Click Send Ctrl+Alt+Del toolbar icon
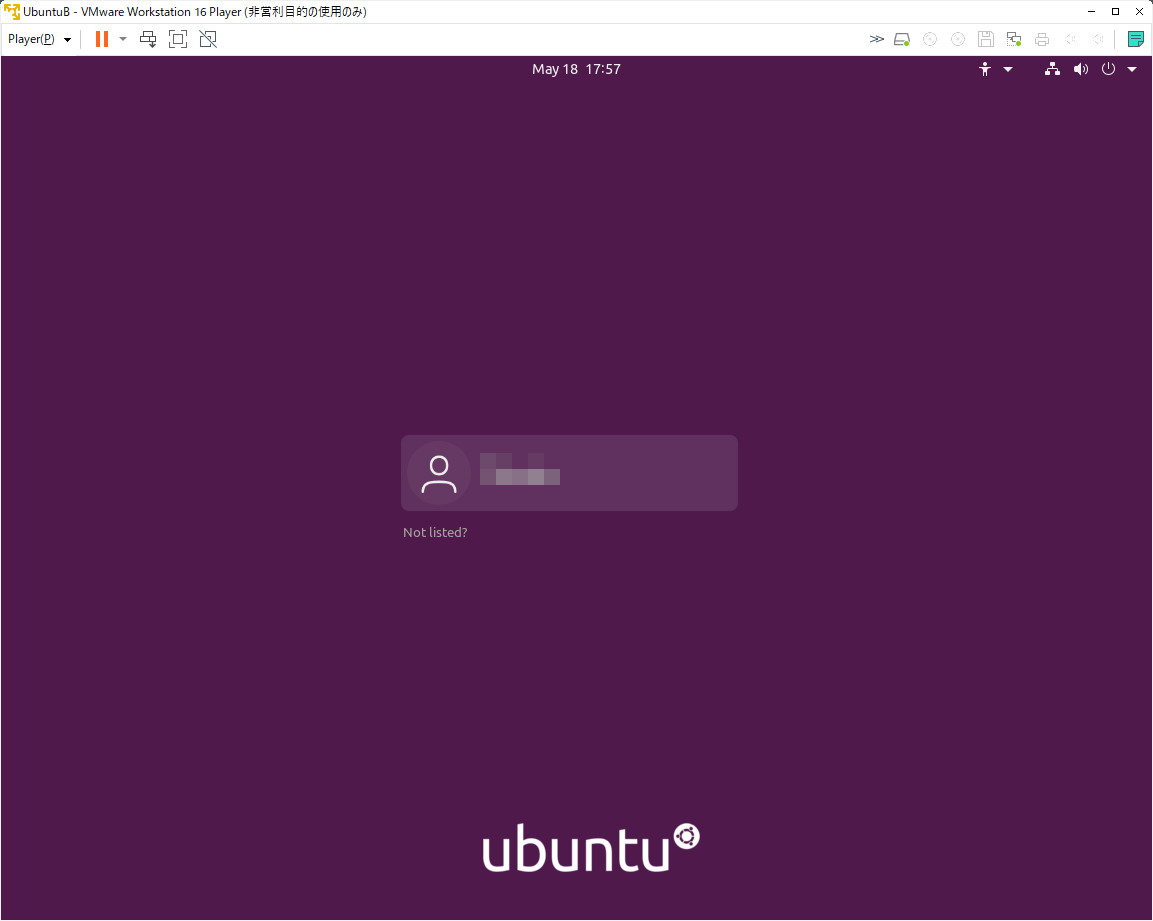Viewport: 1153px width, 921px height. [148, 39]
